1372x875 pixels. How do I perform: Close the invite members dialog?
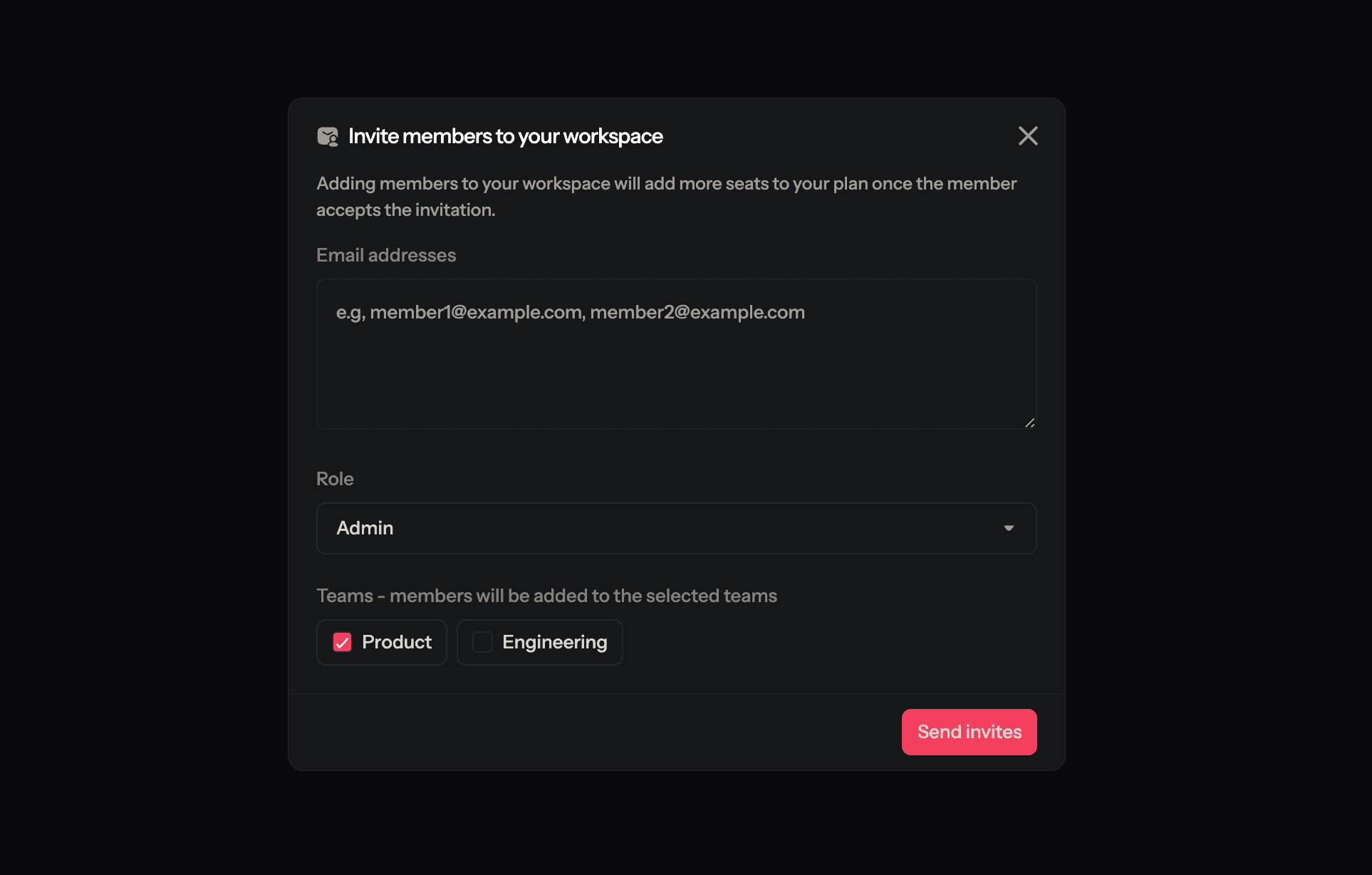click(1027, 136)
